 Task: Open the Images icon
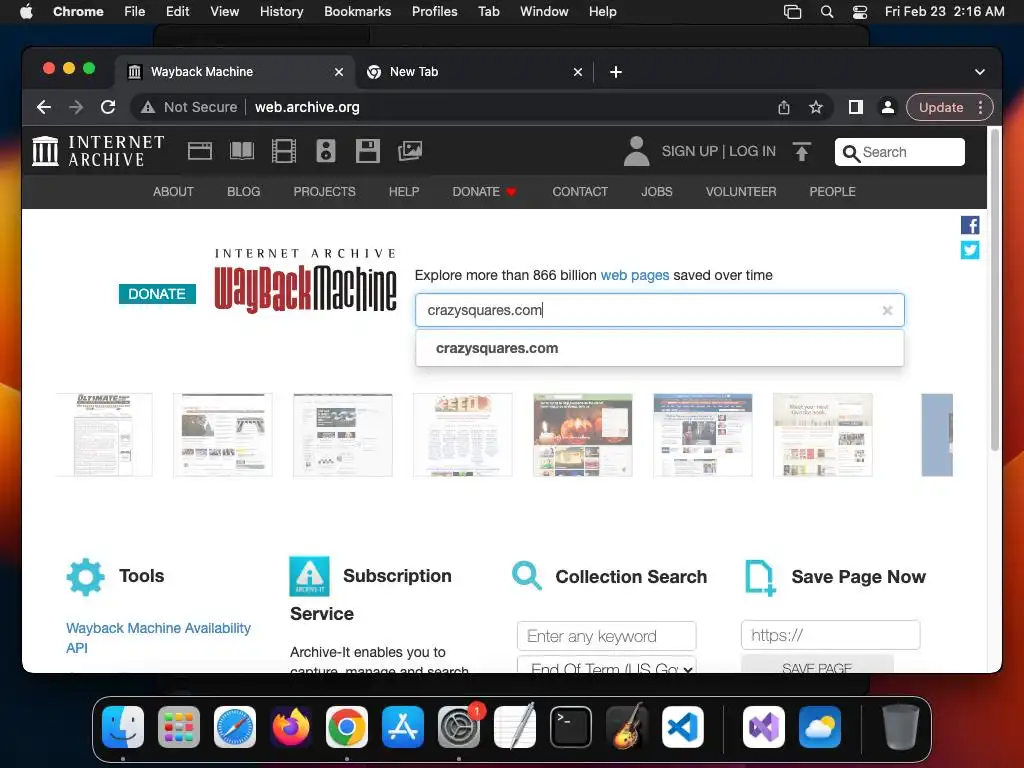[x=410, y=151]
